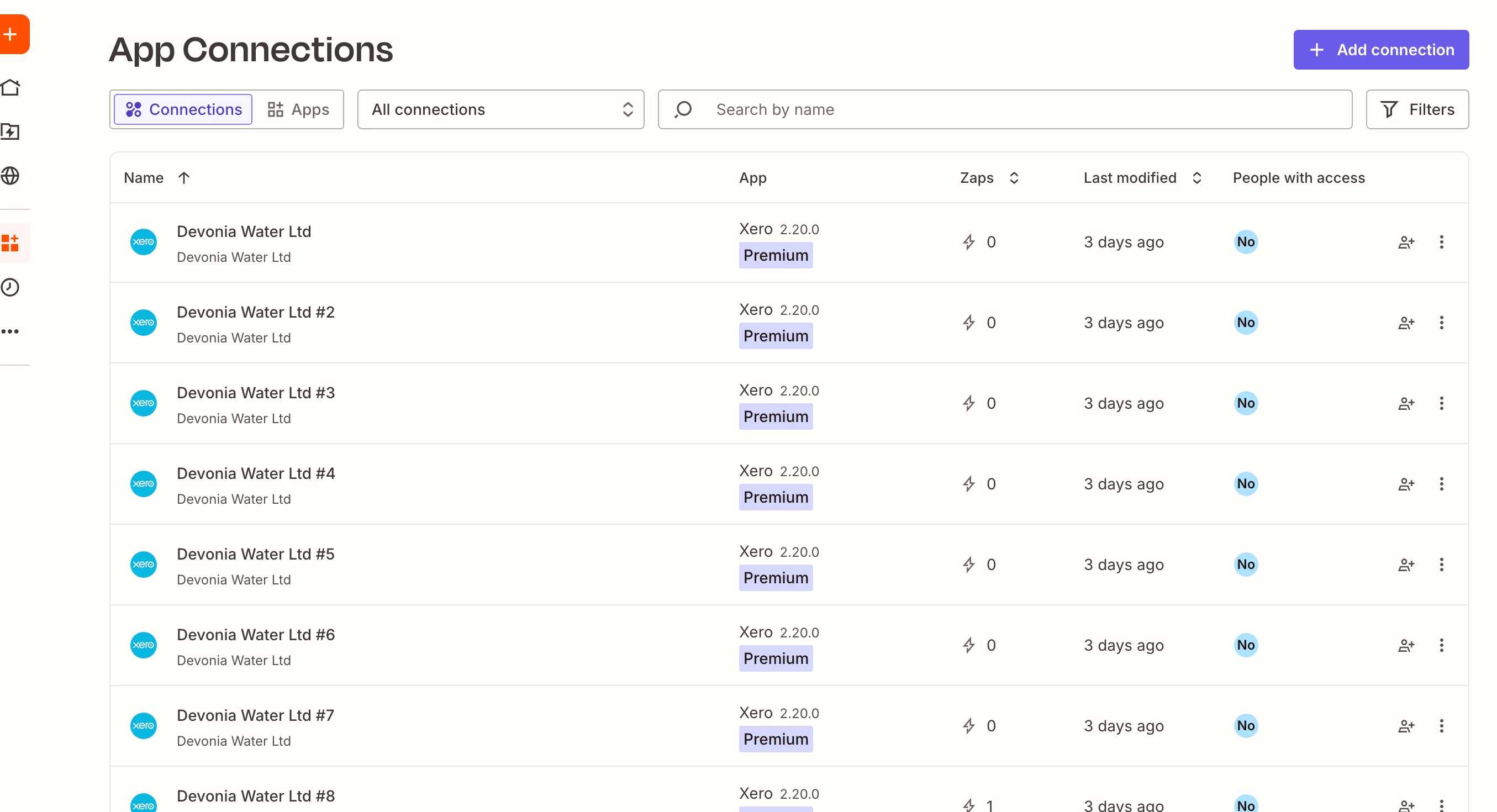
Task: Toggle Name column sort arrow
Action: [x=183, y=178]
